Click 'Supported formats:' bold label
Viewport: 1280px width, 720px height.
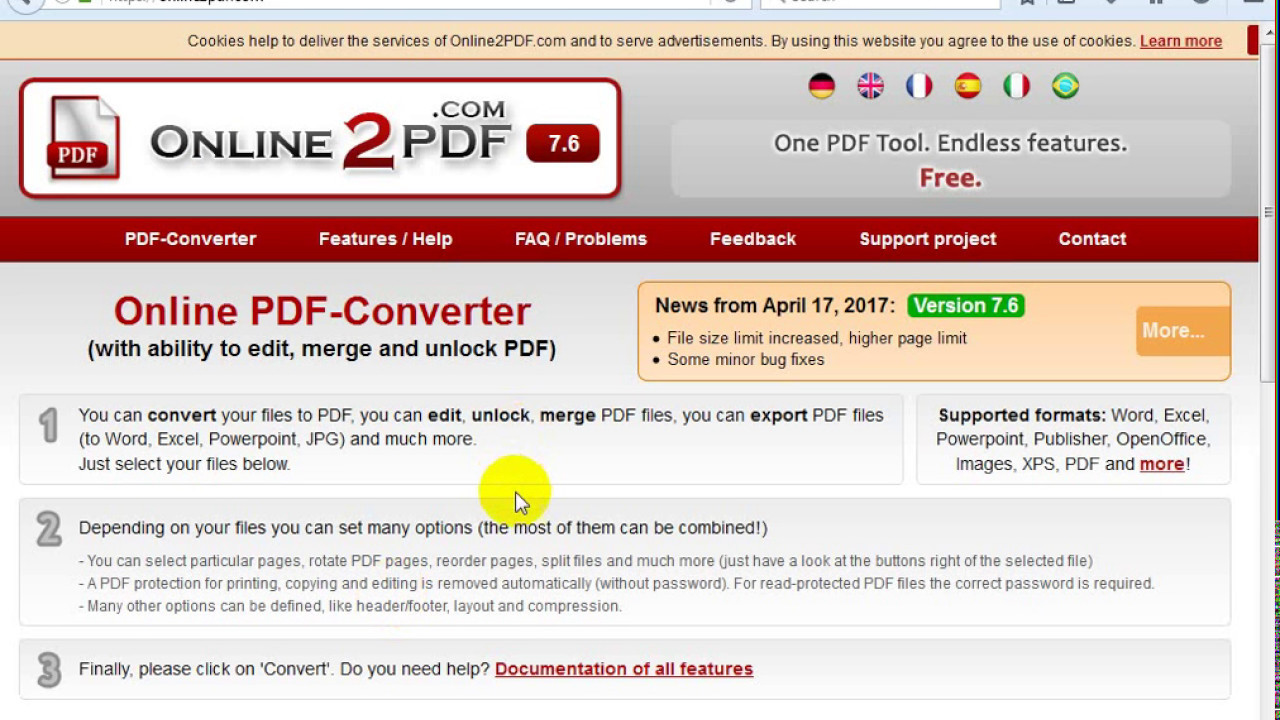click(1022, 415)
